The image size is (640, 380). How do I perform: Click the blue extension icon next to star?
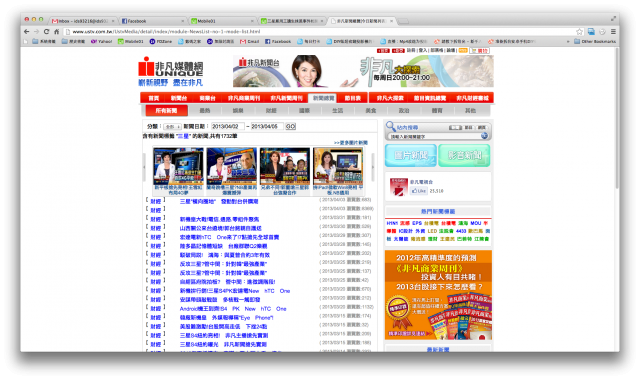pyautogui.click(x=591, y=31)
